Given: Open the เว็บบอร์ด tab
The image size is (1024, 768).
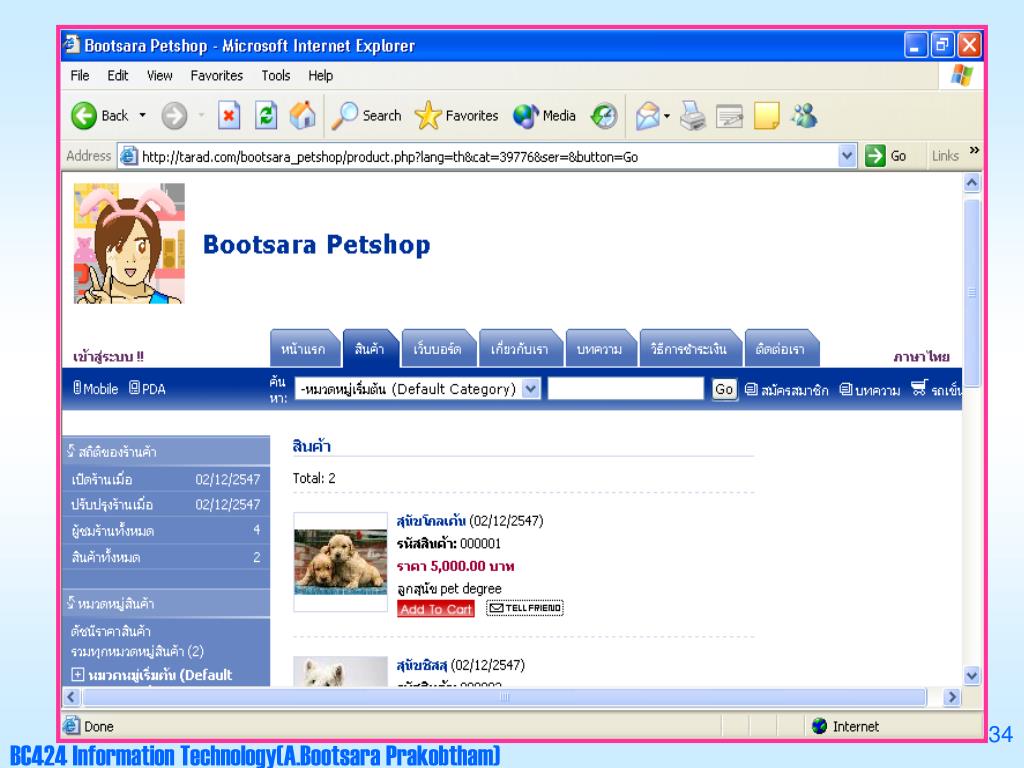Looking at the screenshot, I should pos(438,348).
